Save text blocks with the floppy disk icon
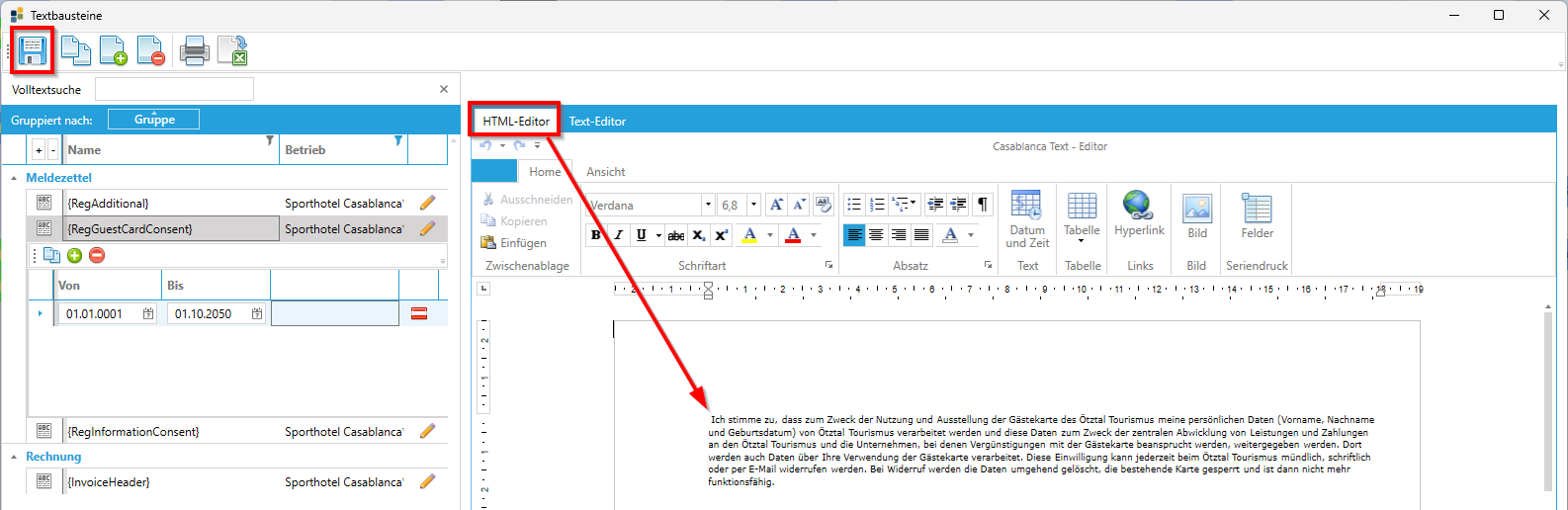The height and width of the screenshot is (510, 1568). coord(32,50)
